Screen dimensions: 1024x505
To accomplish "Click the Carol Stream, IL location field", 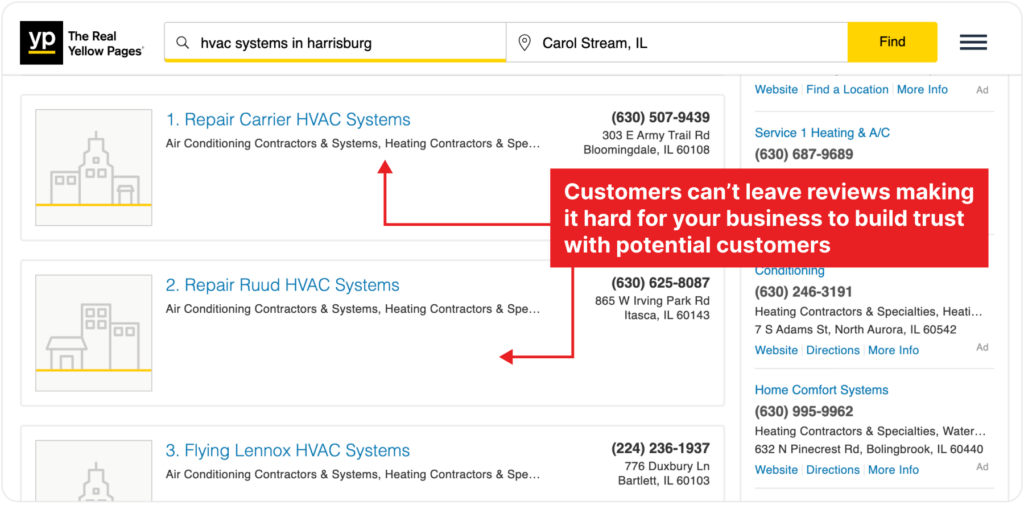I will pos(677,43).
